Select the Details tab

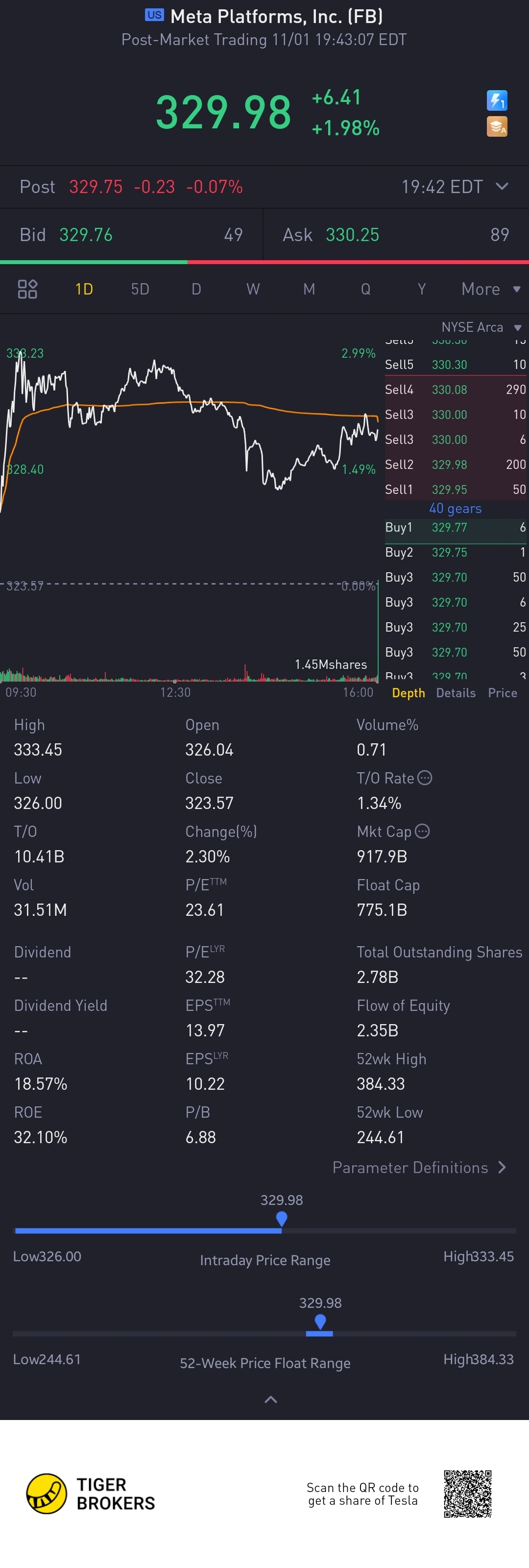(456, 693)
